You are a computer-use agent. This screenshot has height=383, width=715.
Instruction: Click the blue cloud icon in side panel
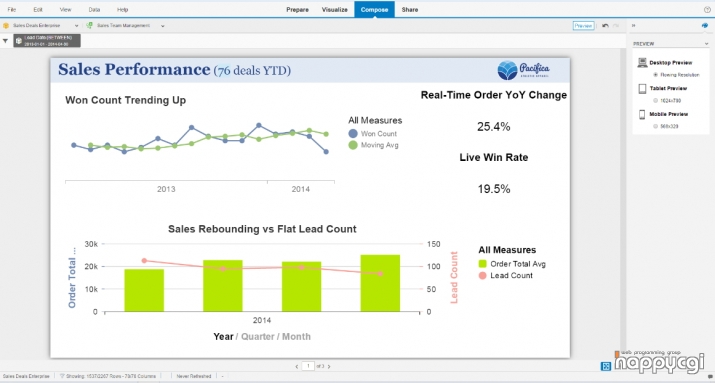(705, 26)
